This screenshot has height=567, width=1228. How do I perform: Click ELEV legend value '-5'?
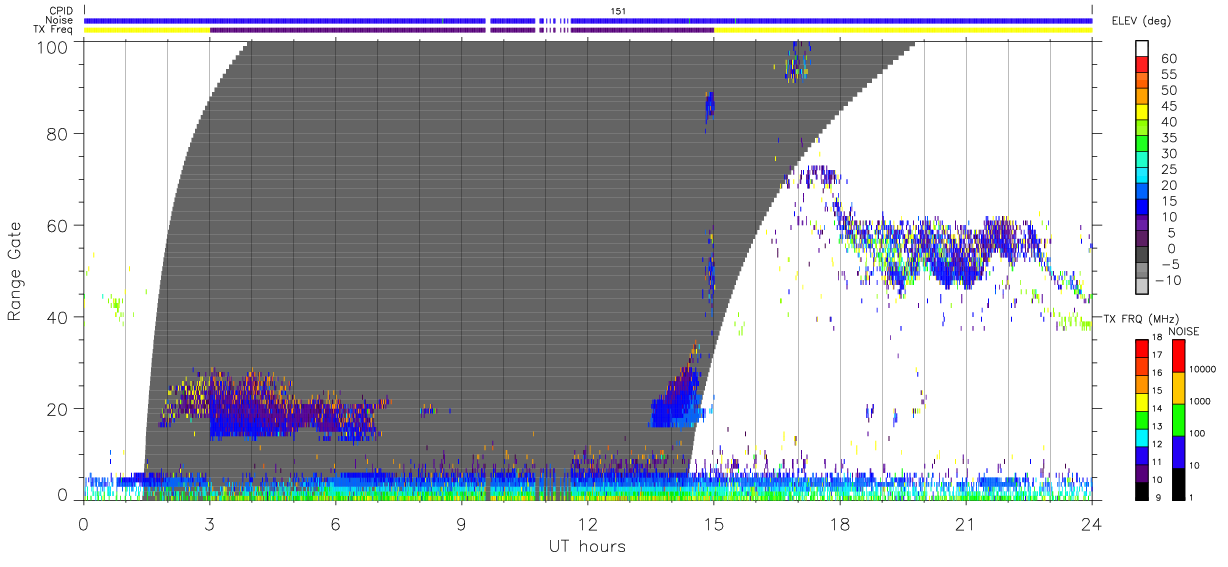[1170, 264]
